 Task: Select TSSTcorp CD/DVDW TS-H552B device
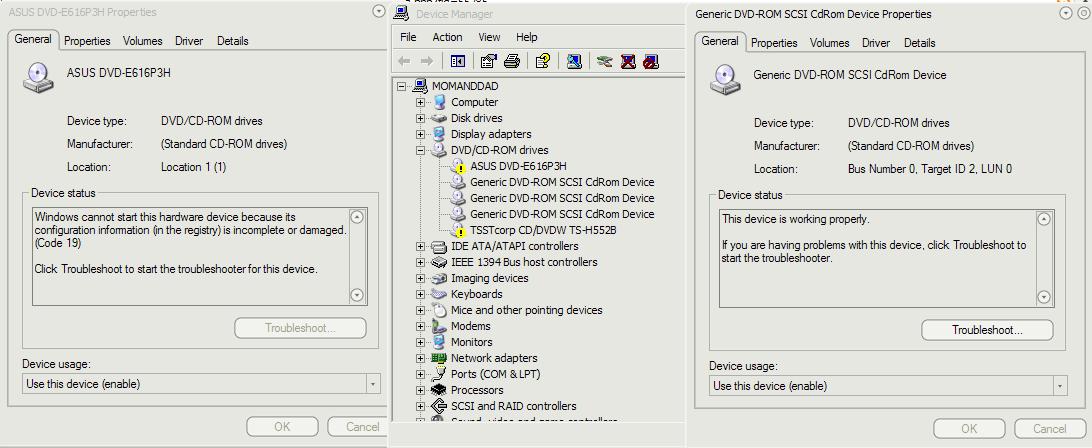pyautogui.click(x=543, y=230)
